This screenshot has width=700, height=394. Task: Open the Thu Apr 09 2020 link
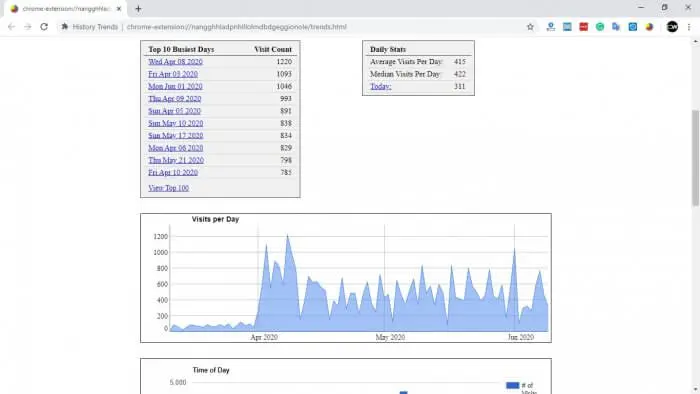(x=175, y=99)
